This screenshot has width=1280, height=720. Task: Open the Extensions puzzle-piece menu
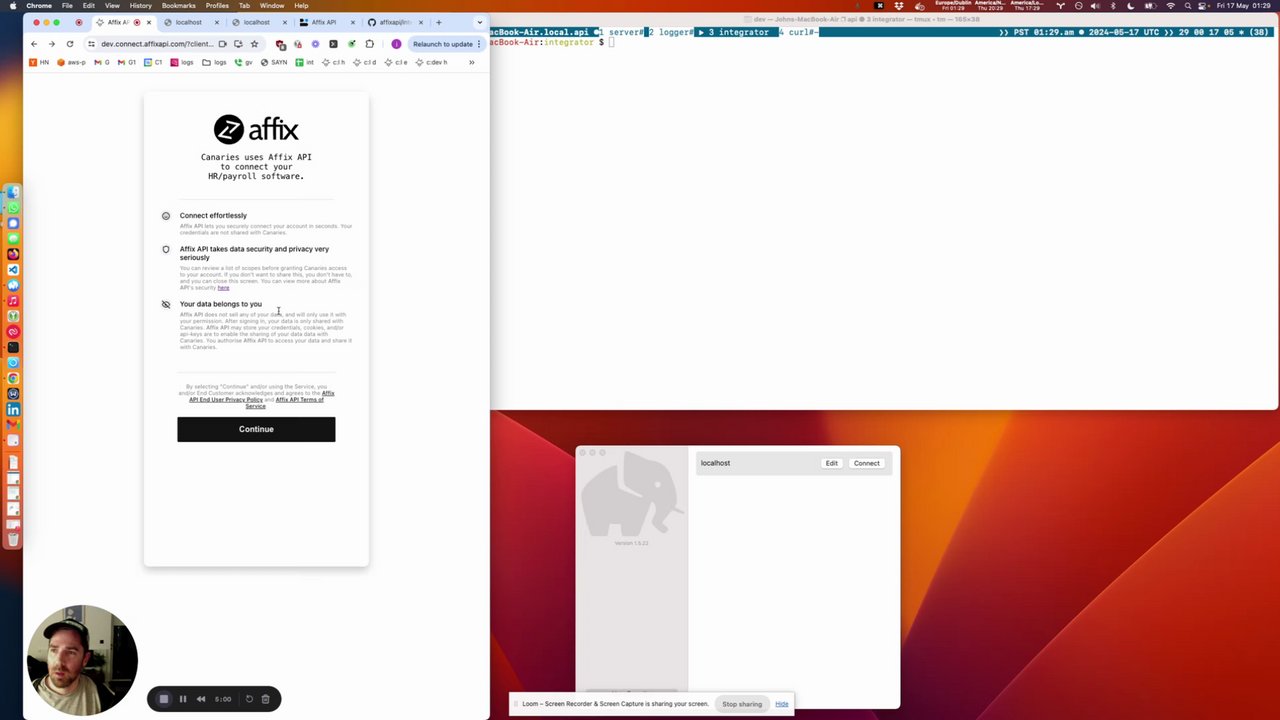[x=369, y=44]
